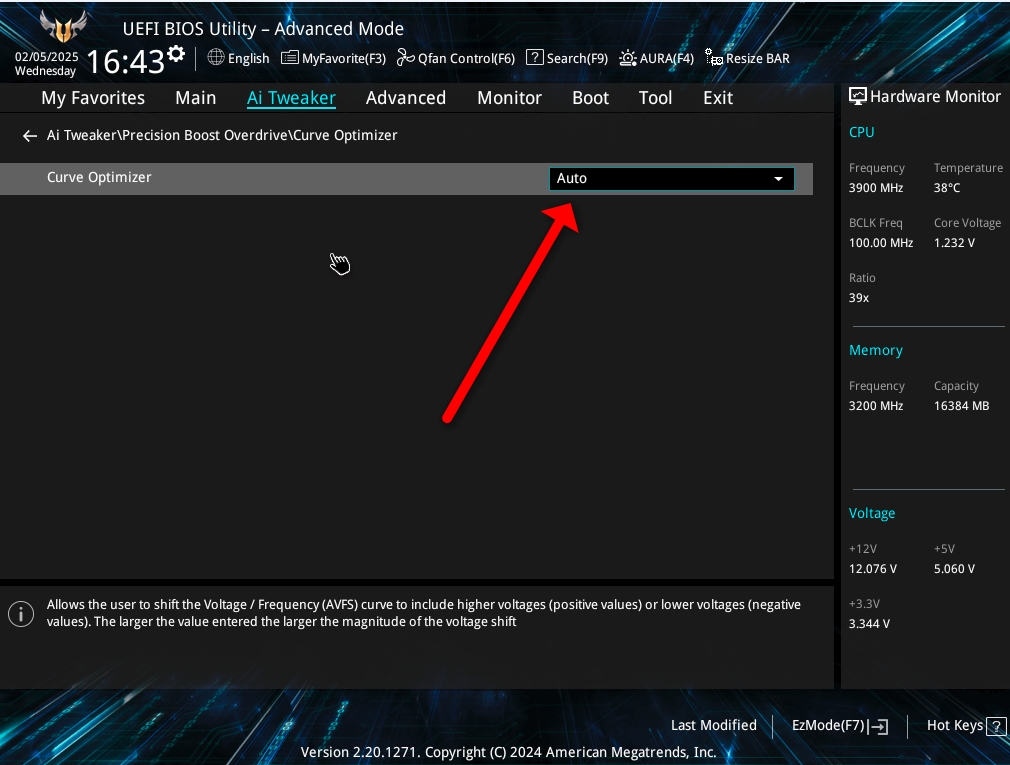The image size is (1010, 765).
Task: Toggle Resize BAR option
Action: tap(747, 58)
